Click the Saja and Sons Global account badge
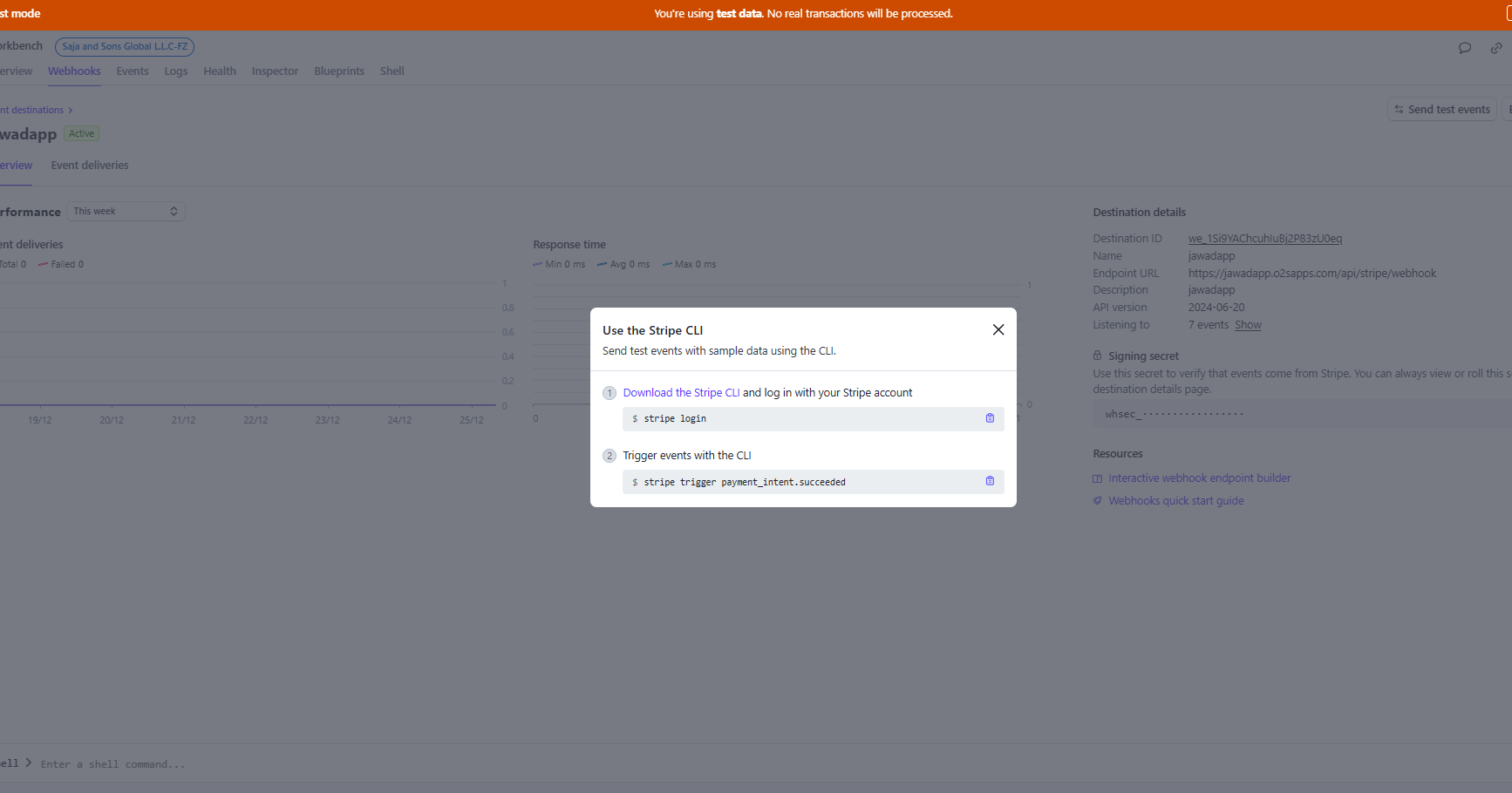 [x=125, y=47]
